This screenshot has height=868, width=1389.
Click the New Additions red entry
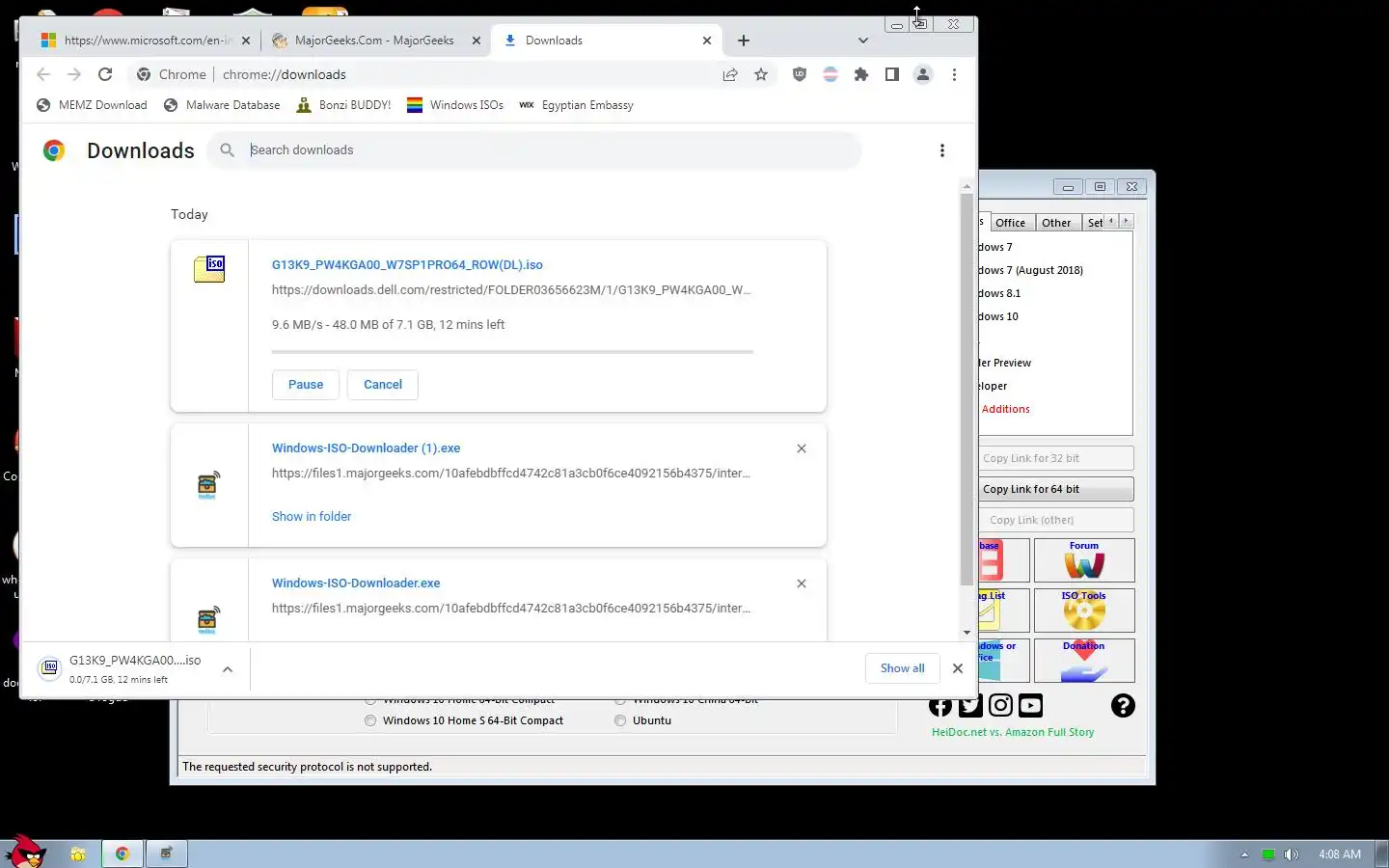(x=1005, y=410)
